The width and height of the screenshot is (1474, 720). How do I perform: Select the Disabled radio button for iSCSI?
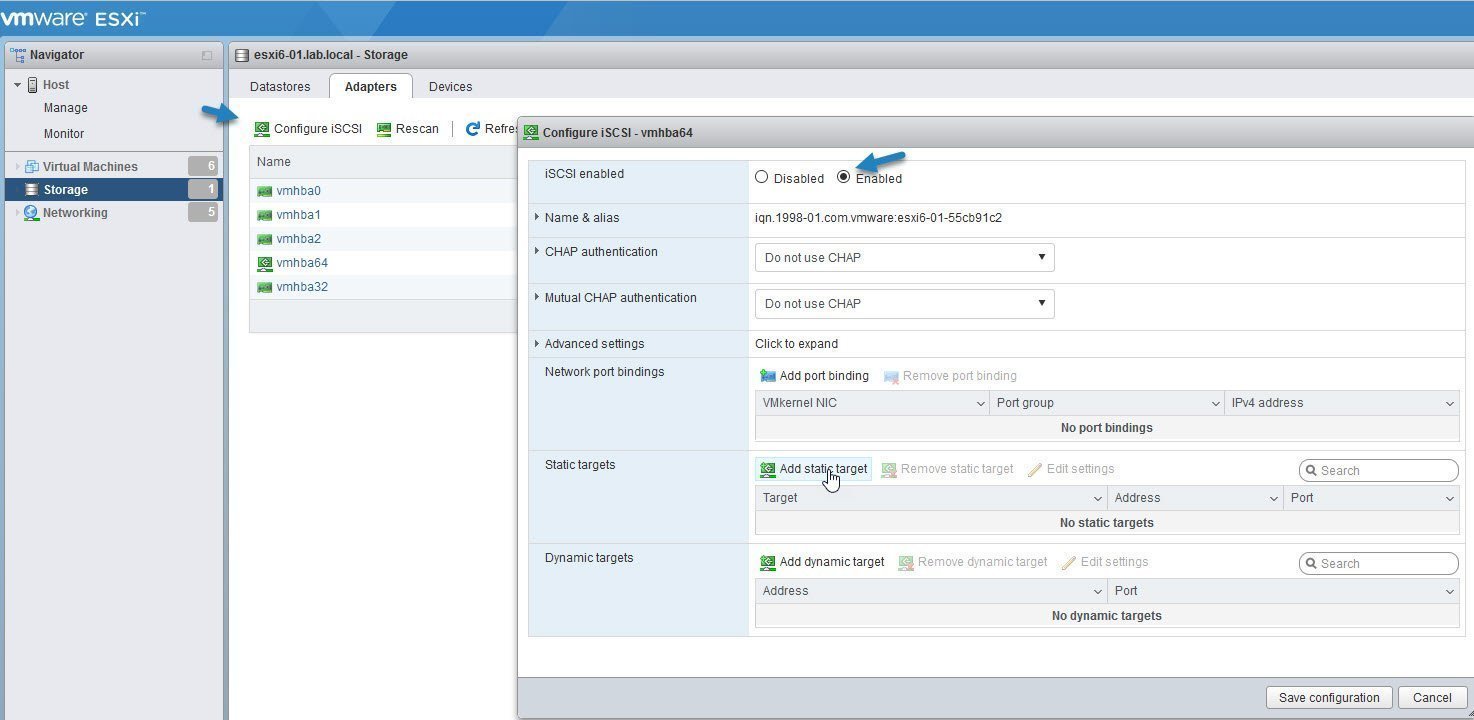coord(762,177)
